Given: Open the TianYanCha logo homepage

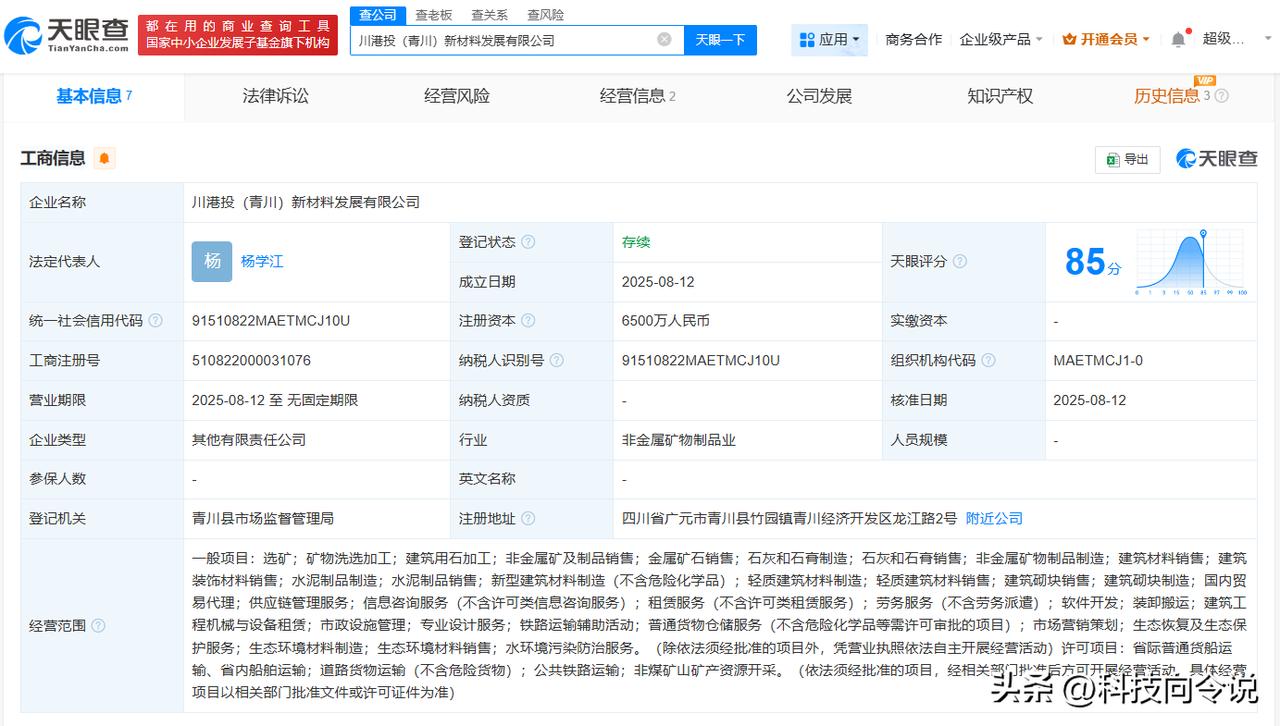Looking at the screenshot, I should [x=66, y=35].
